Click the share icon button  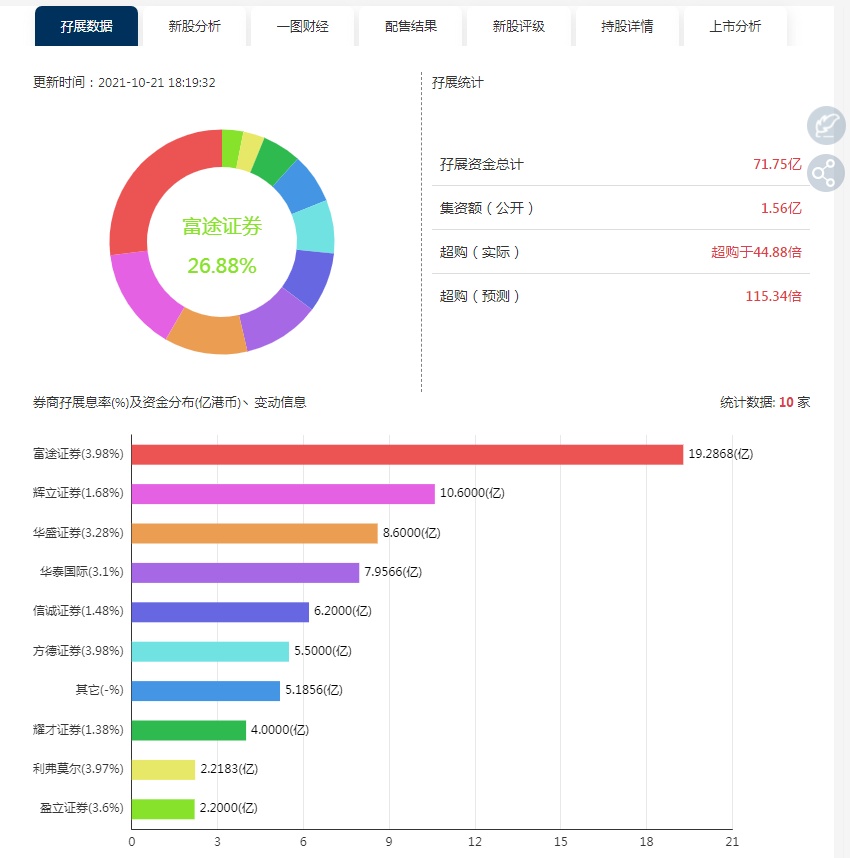(x=826, y=174)
